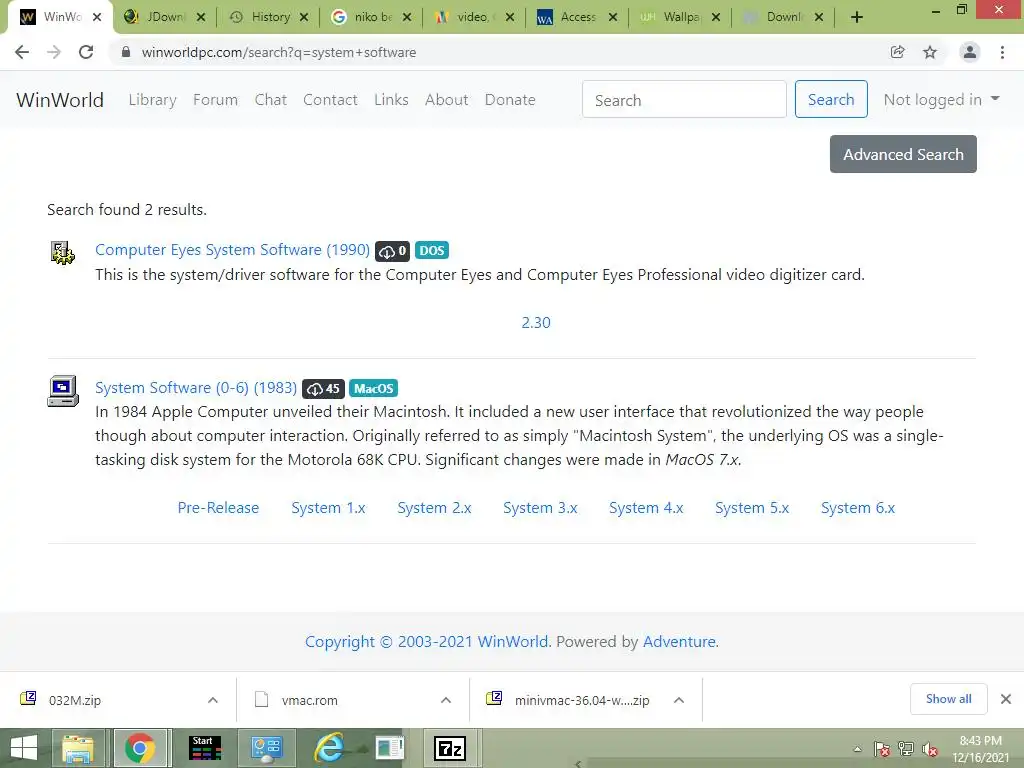Viewport: 1024px width, 768px height.
Task: Switch to the JDownloader tab
Action: tap(163, 18)
